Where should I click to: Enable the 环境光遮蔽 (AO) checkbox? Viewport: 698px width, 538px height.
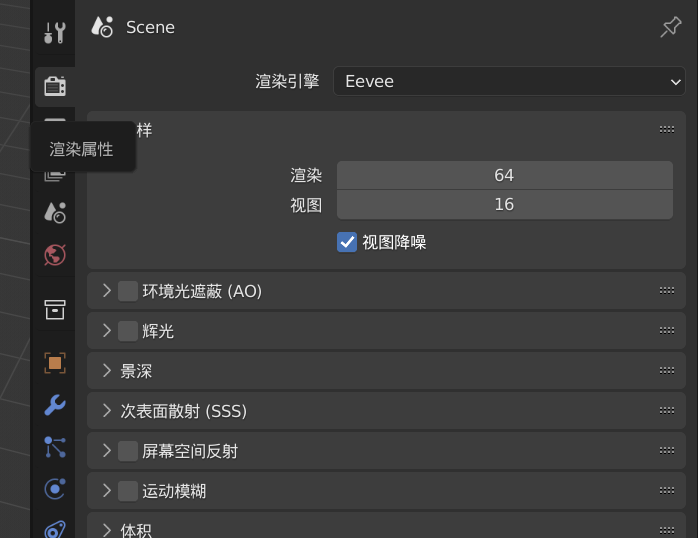(x=128, y=291)
